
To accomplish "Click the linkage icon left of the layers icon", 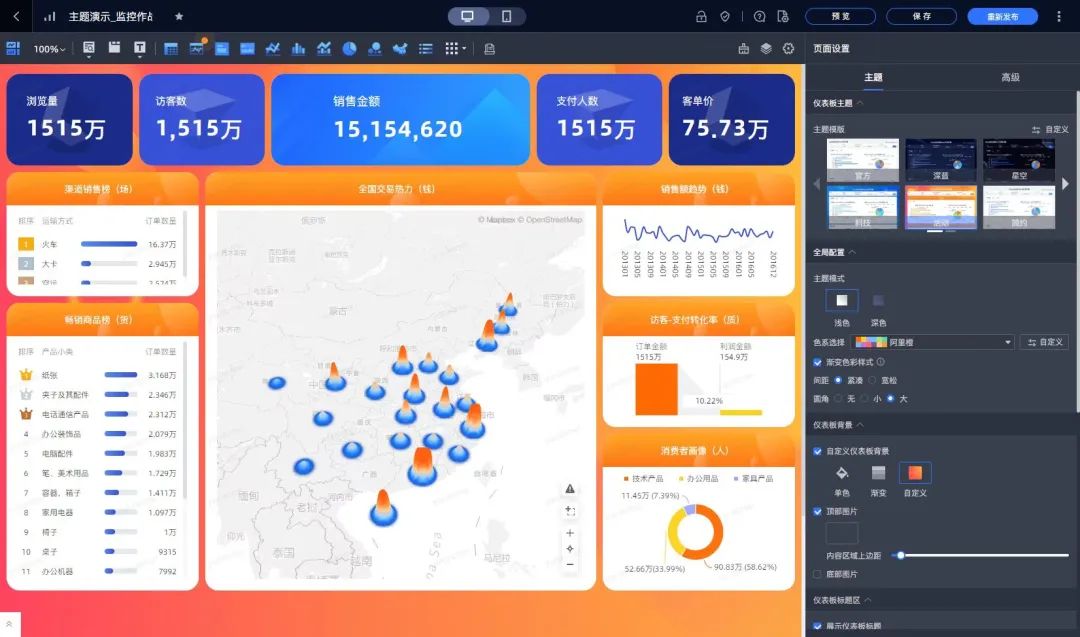I will click(743, 49).
